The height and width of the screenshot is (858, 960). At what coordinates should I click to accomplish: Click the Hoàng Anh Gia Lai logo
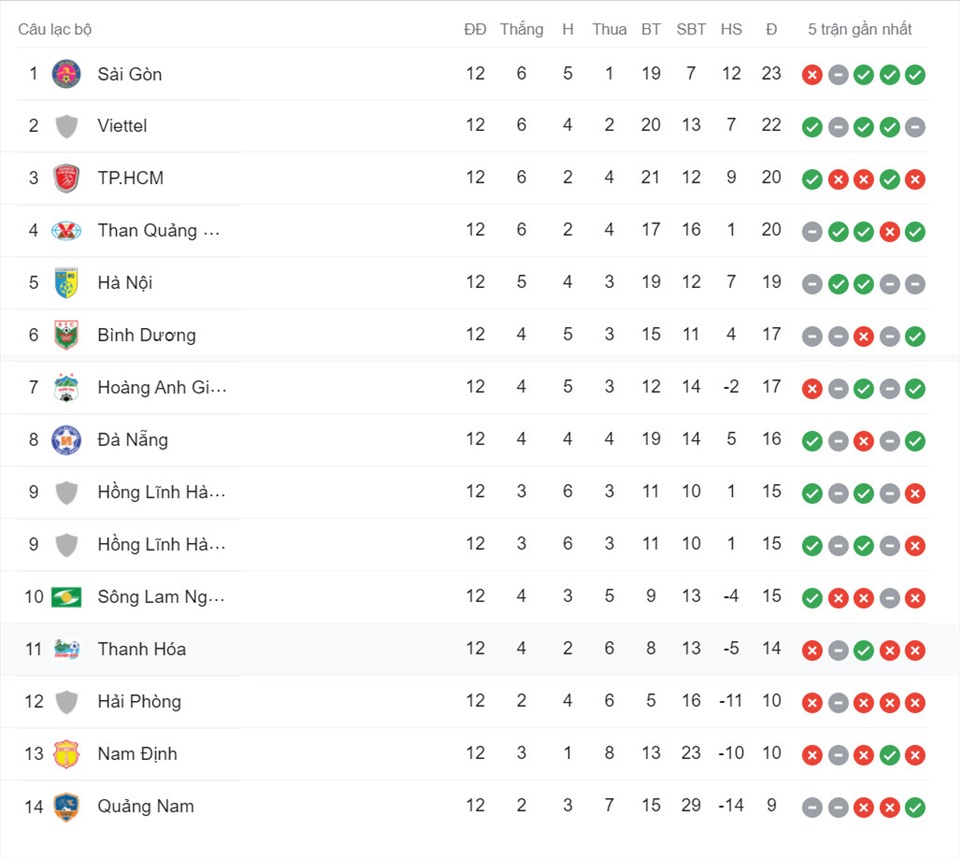pos(66,388)
